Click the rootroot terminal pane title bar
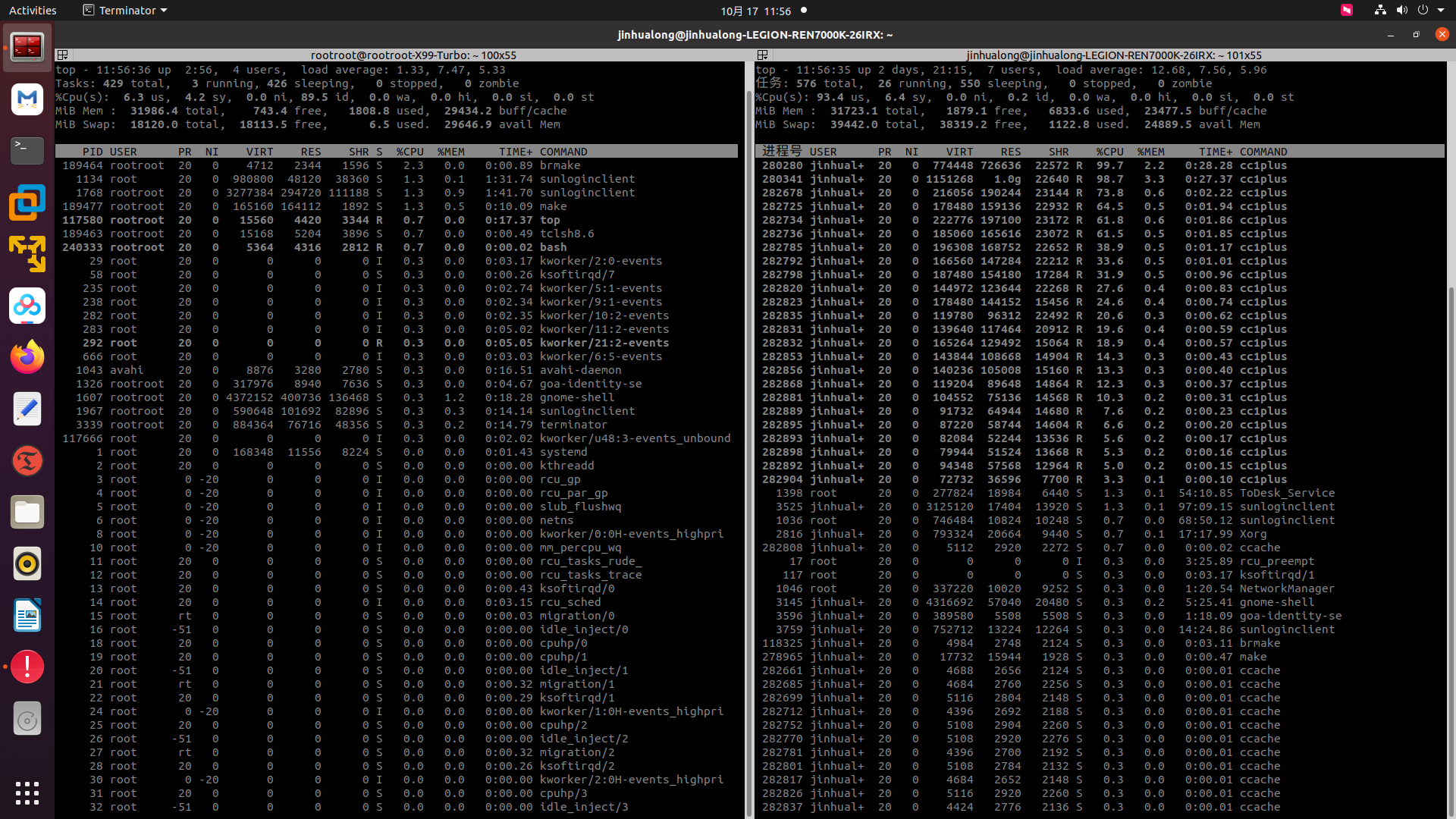Viewport: 1456px width, 819px height. (x=413, y=55)
